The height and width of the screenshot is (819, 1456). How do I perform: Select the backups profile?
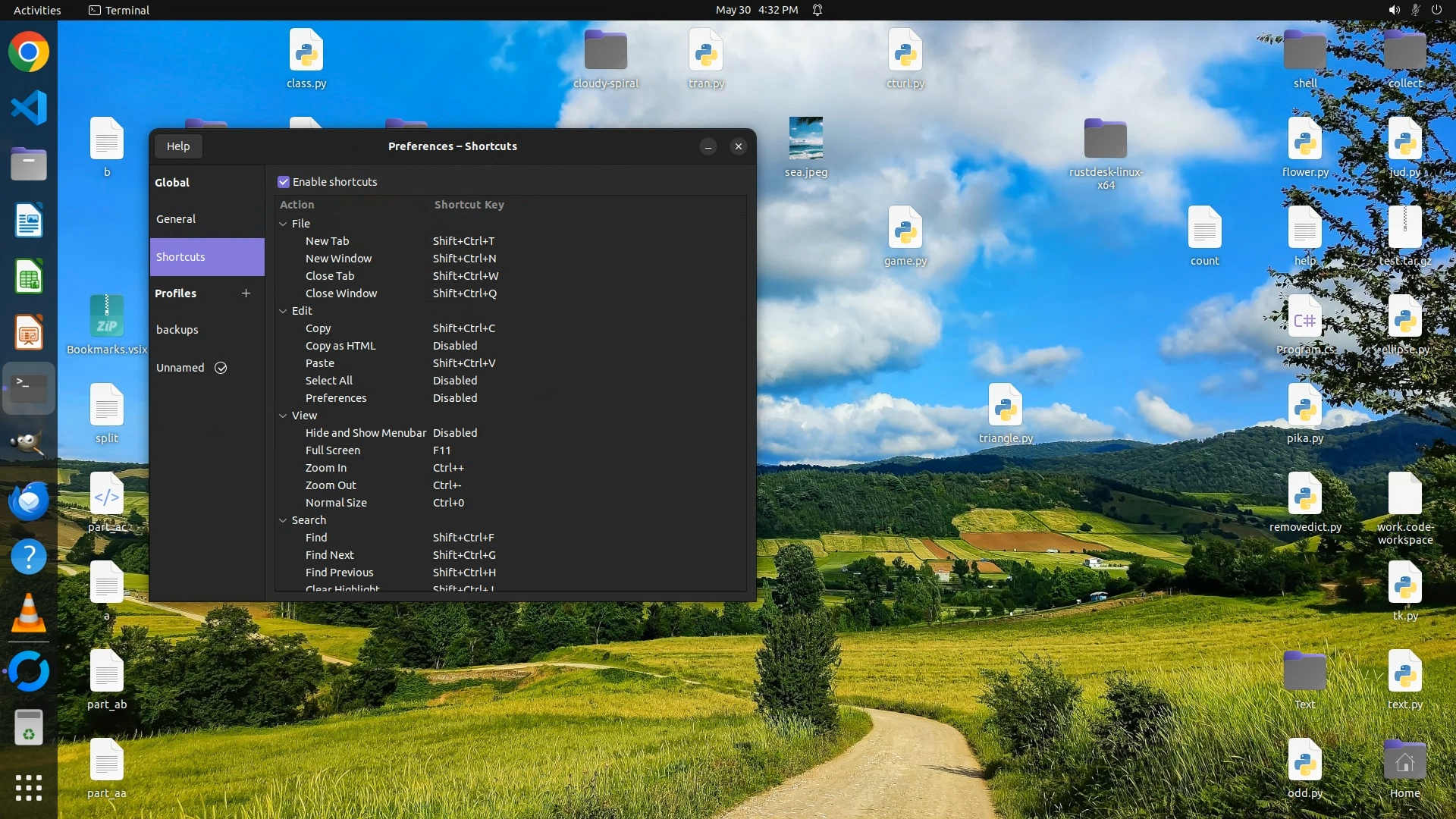(x=177, y=330)
